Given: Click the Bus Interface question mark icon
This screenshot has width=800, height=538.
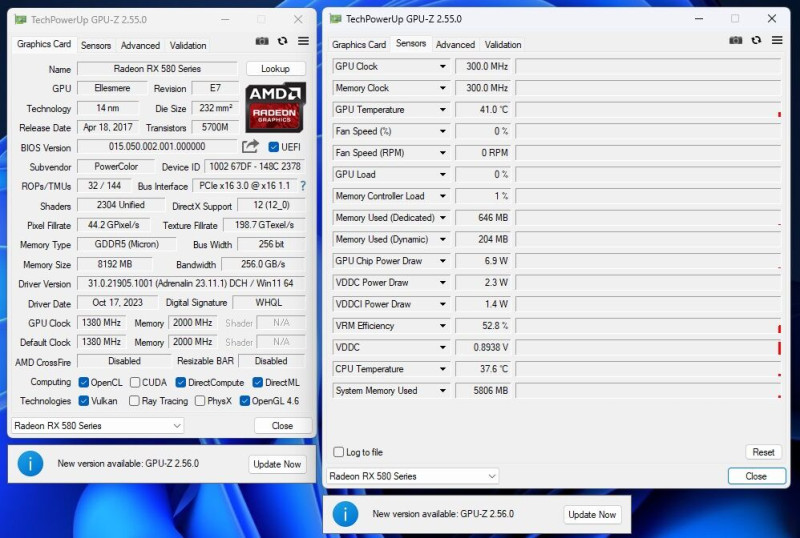Looking at the screenshot, I should 303,186.
